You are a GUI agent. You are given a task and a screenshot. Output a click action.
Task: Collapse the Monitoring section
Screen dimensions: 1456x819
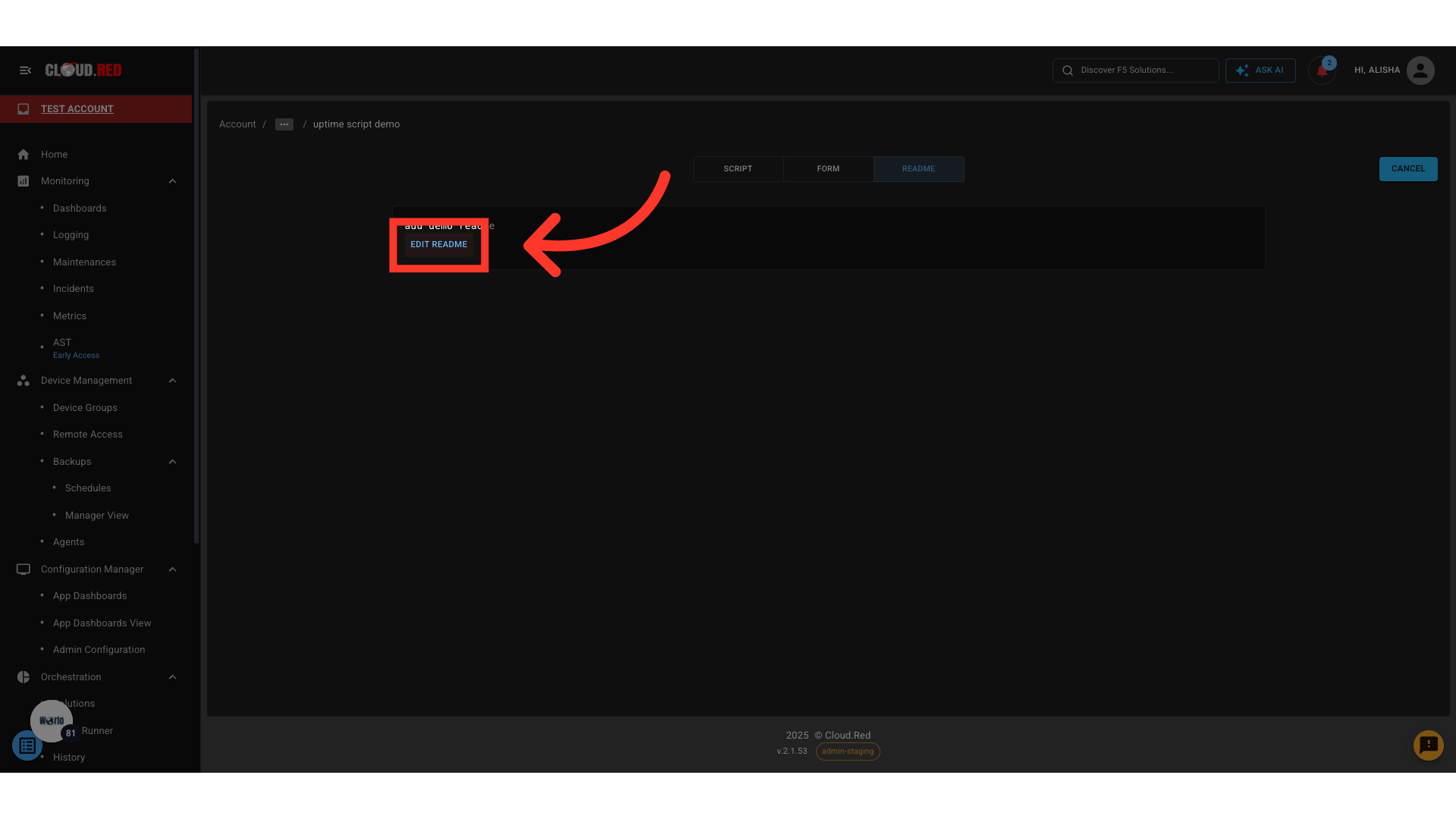pyautogui.click(x=172, y=180)
